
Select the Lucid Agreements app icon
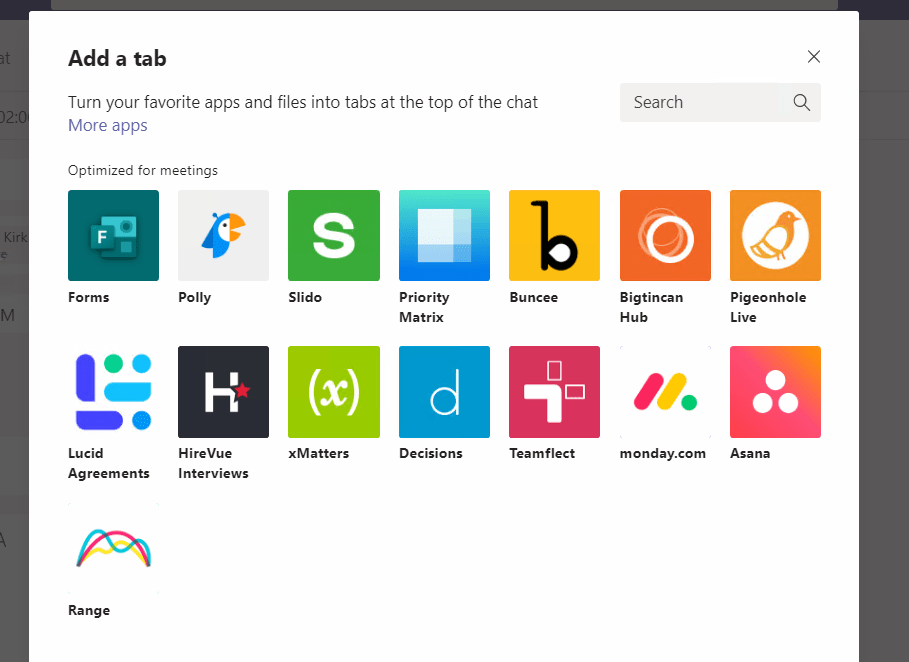(x=113, y=392)
